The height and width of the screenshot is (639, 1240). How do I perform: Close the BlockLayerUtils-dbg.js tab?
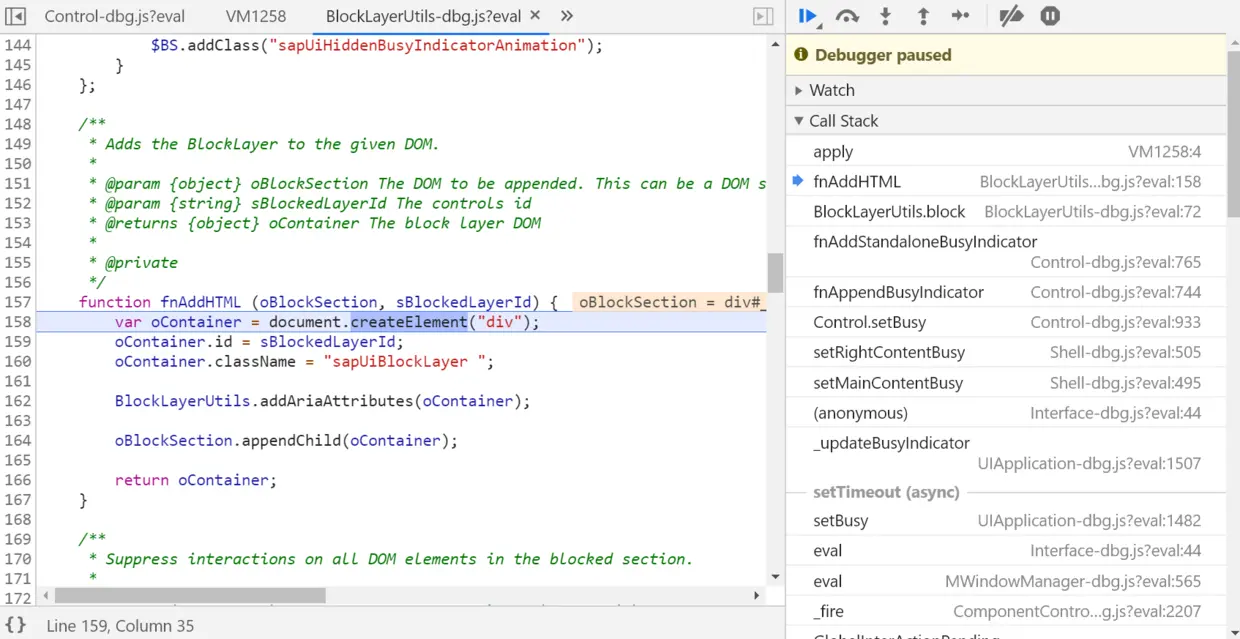tap(534, 16)
